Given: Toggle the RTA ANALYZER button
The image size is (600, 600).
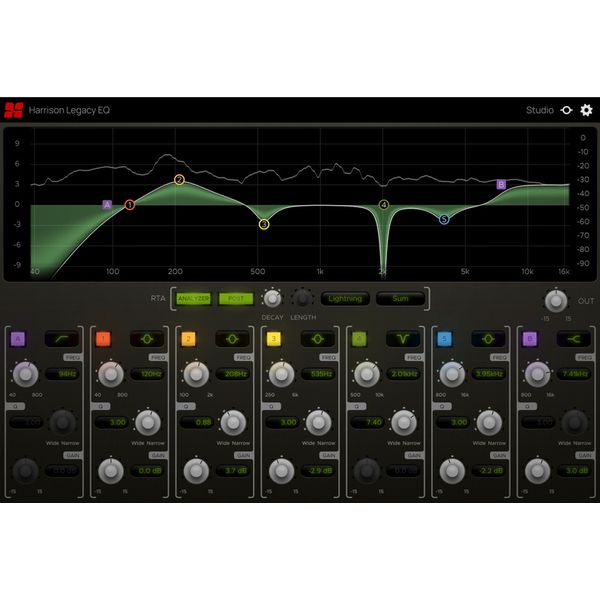Looking at the screenshot, I should (x=193, y=298).
